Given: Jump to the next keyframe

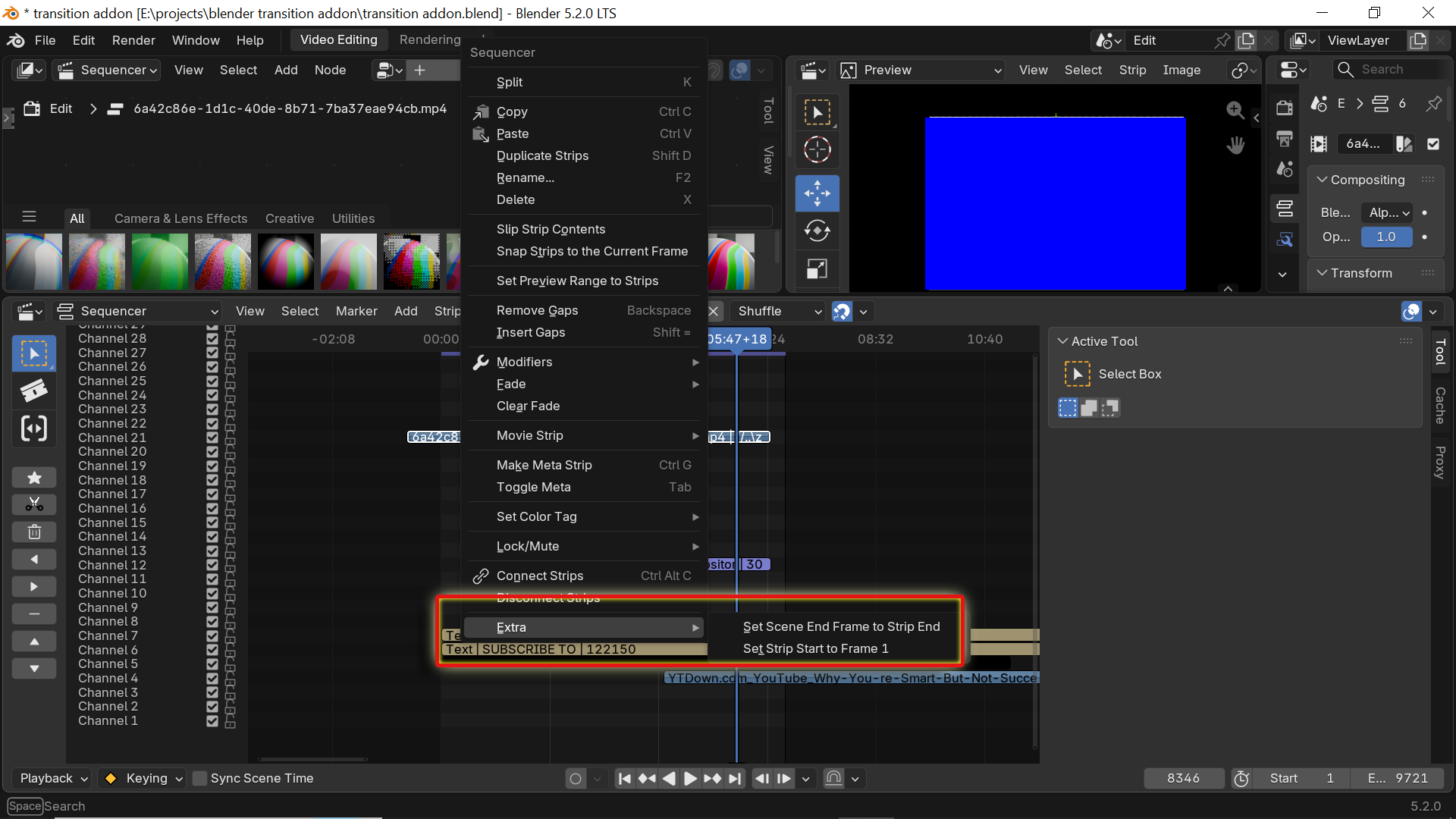Looking at the screenshot, I should pos(712,778).
